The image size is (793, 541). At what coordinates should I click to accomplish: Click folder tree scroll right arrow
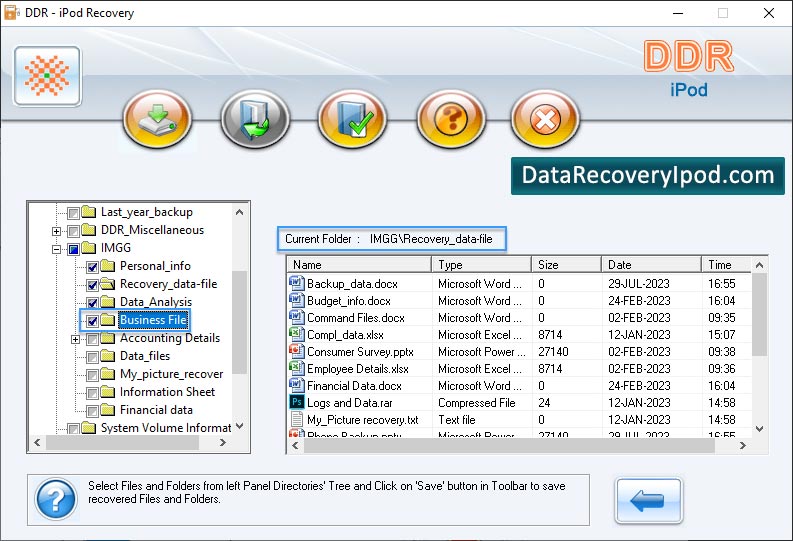[x=223, y=442]
